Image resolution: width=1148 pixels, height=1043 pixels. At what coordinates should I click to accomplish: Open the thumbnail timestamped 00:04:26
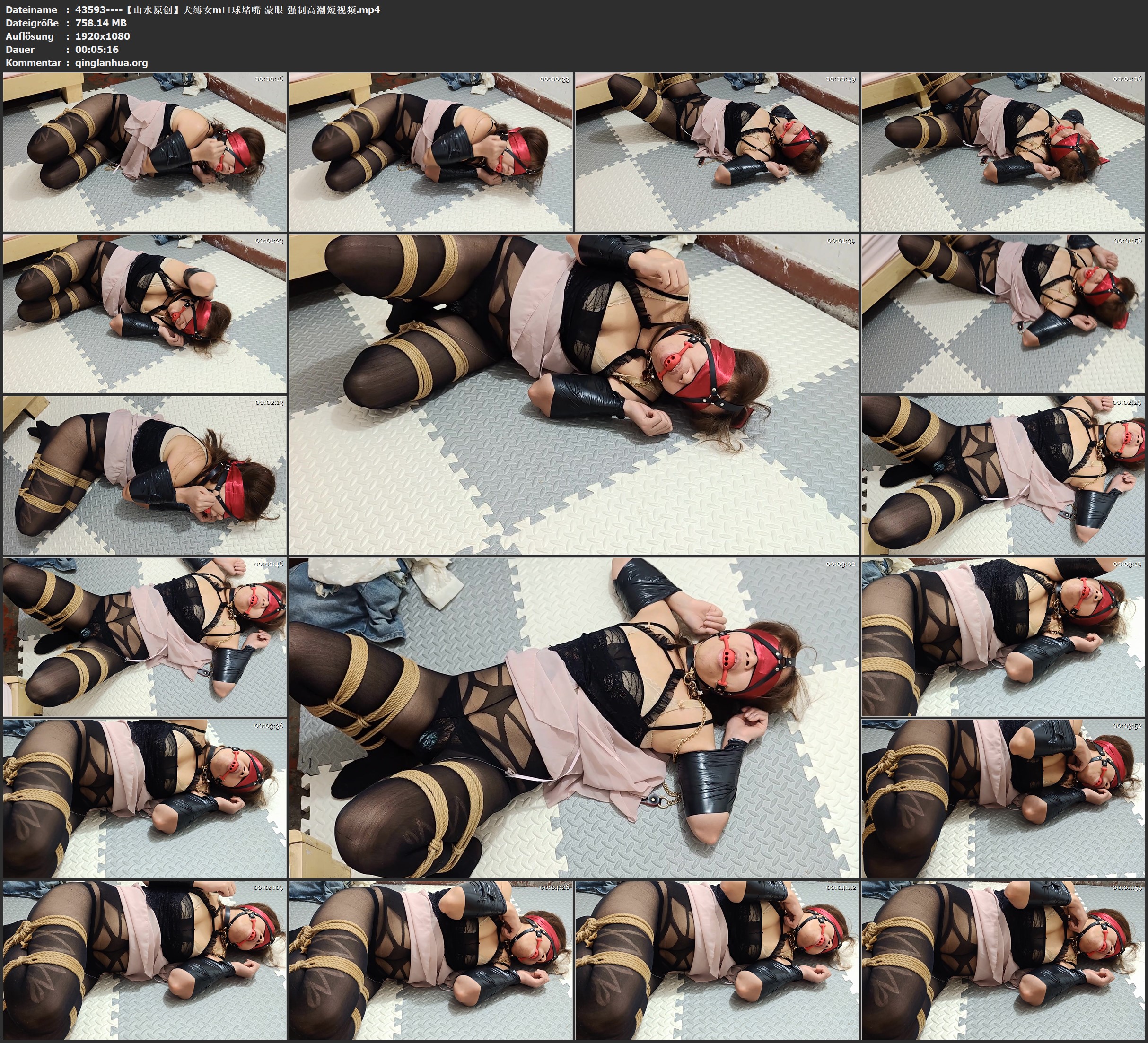430,960
